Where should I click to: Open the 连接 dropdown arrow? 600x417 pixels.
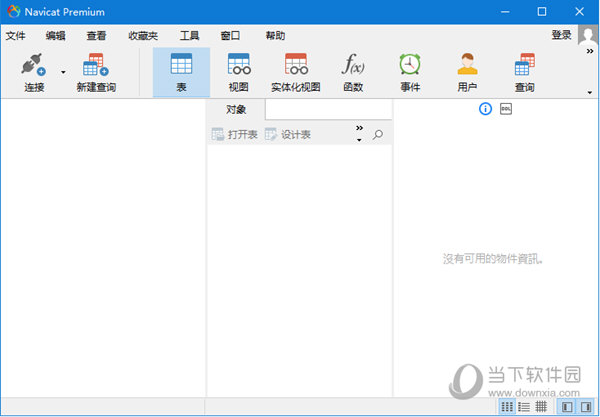[x=63, y=72]
